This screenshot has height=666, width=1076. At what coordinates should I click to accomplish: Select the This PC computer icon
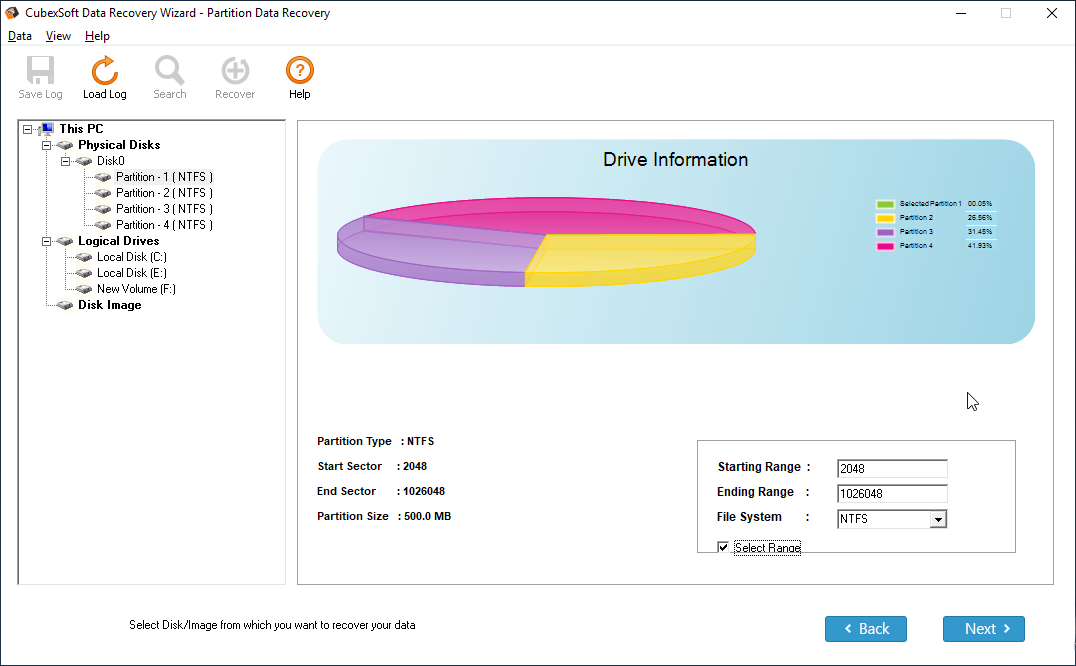click(46, 129)
